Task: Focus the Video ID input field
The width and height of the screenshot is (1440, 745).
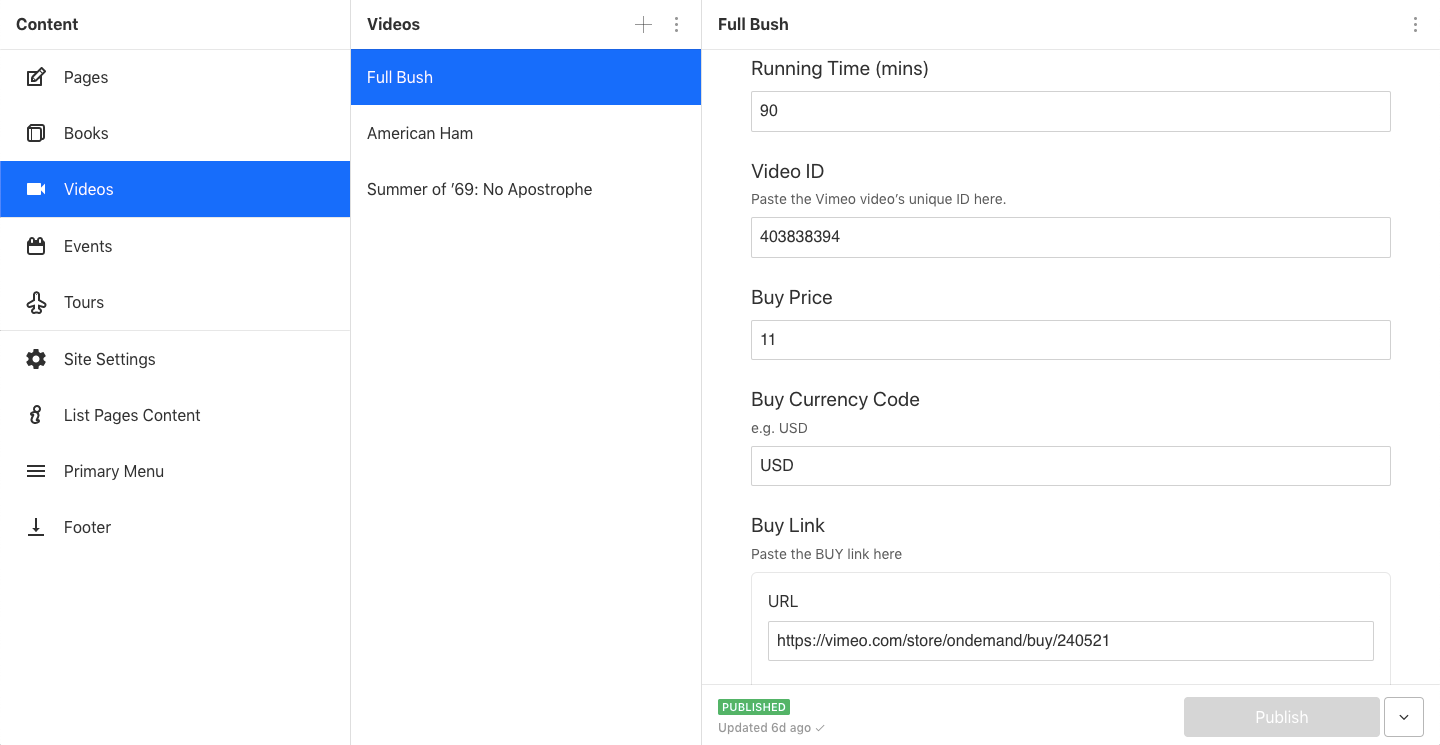Action: pyautogui.click(x=1071, y=237)
